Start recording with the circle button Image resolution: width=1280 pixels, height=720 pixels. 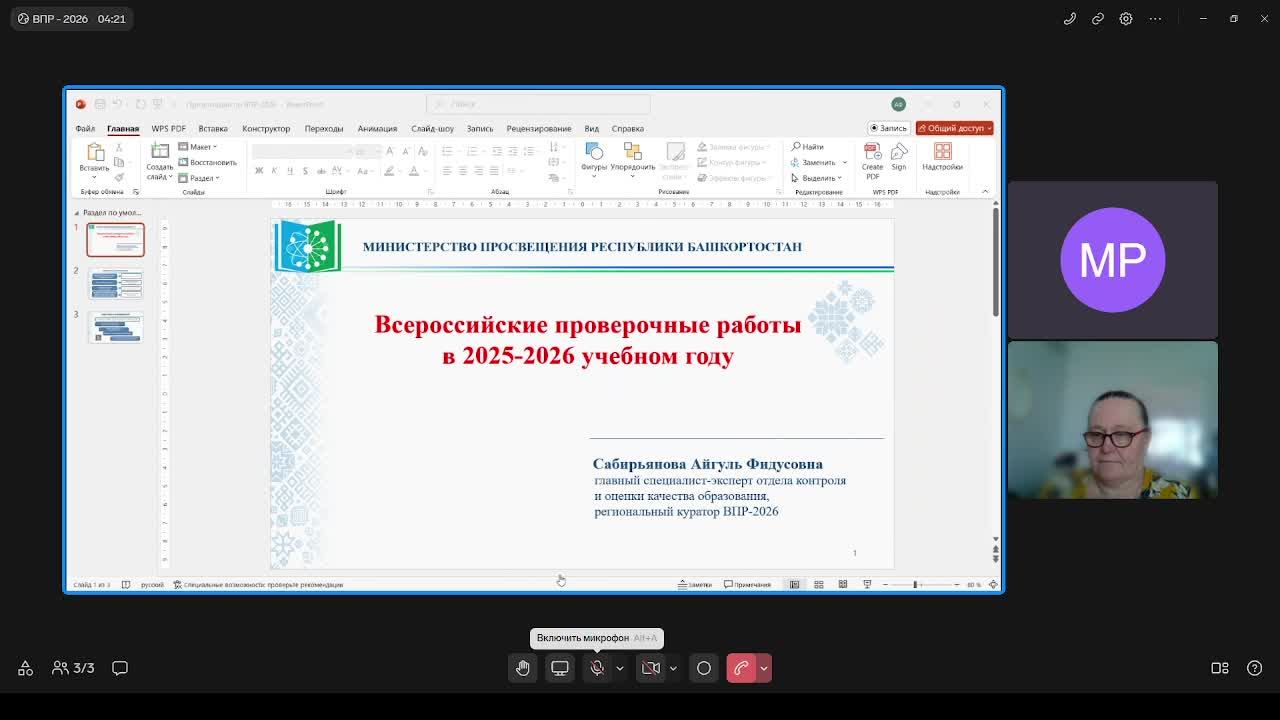704,668
